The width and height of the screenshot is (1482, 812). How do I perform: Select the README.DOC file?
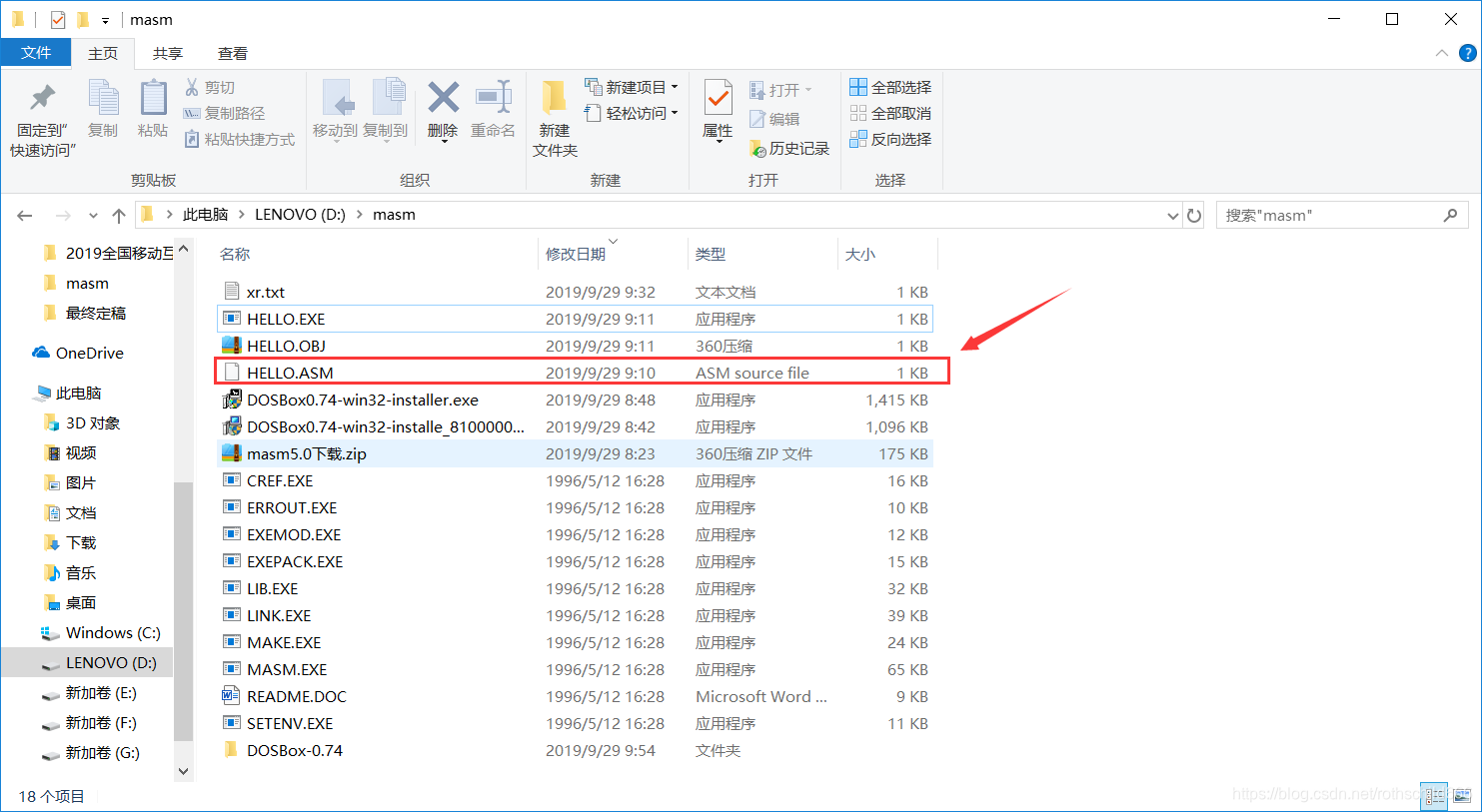(575, 696)
